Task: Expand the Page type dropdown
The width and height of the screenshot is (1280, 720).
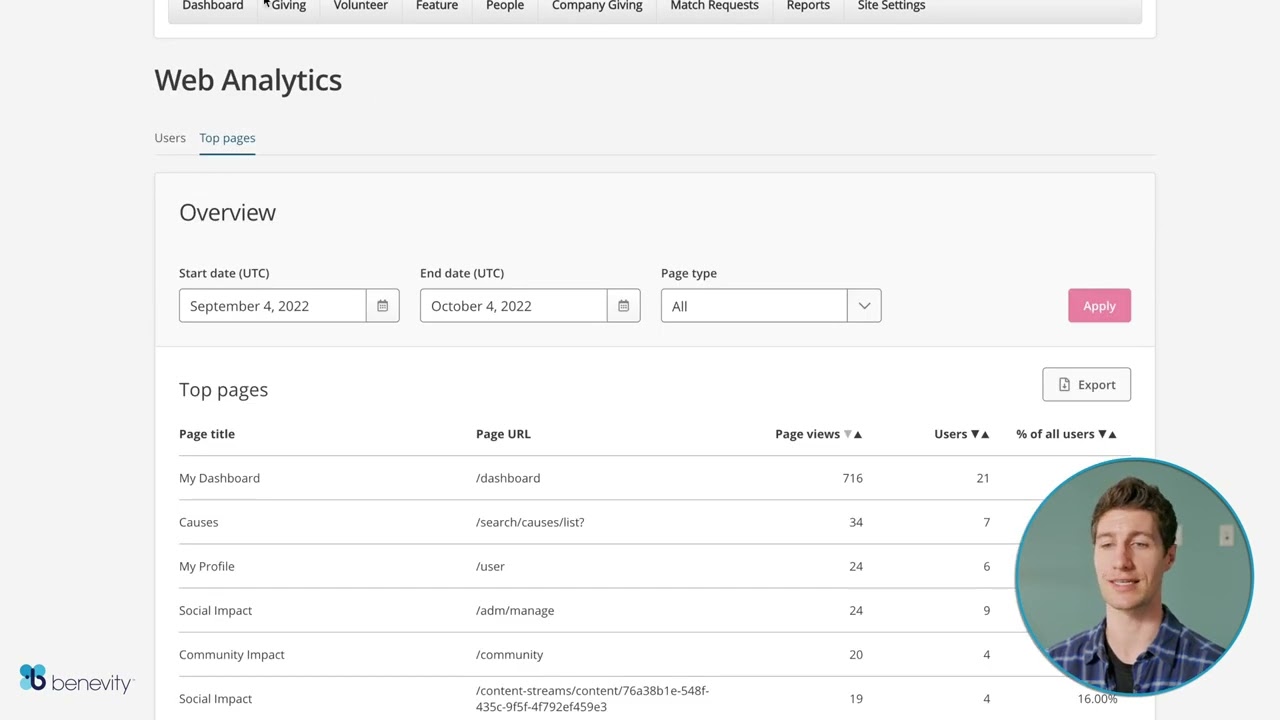Action: click(864, 306)
